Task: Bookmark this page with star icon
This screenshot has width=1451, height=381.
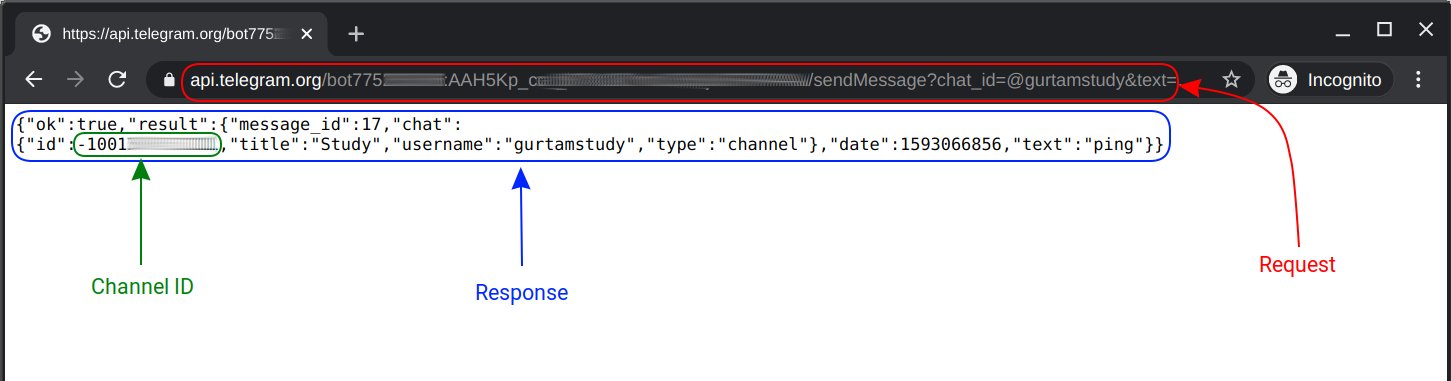Action: click(x=1232, y=80)
